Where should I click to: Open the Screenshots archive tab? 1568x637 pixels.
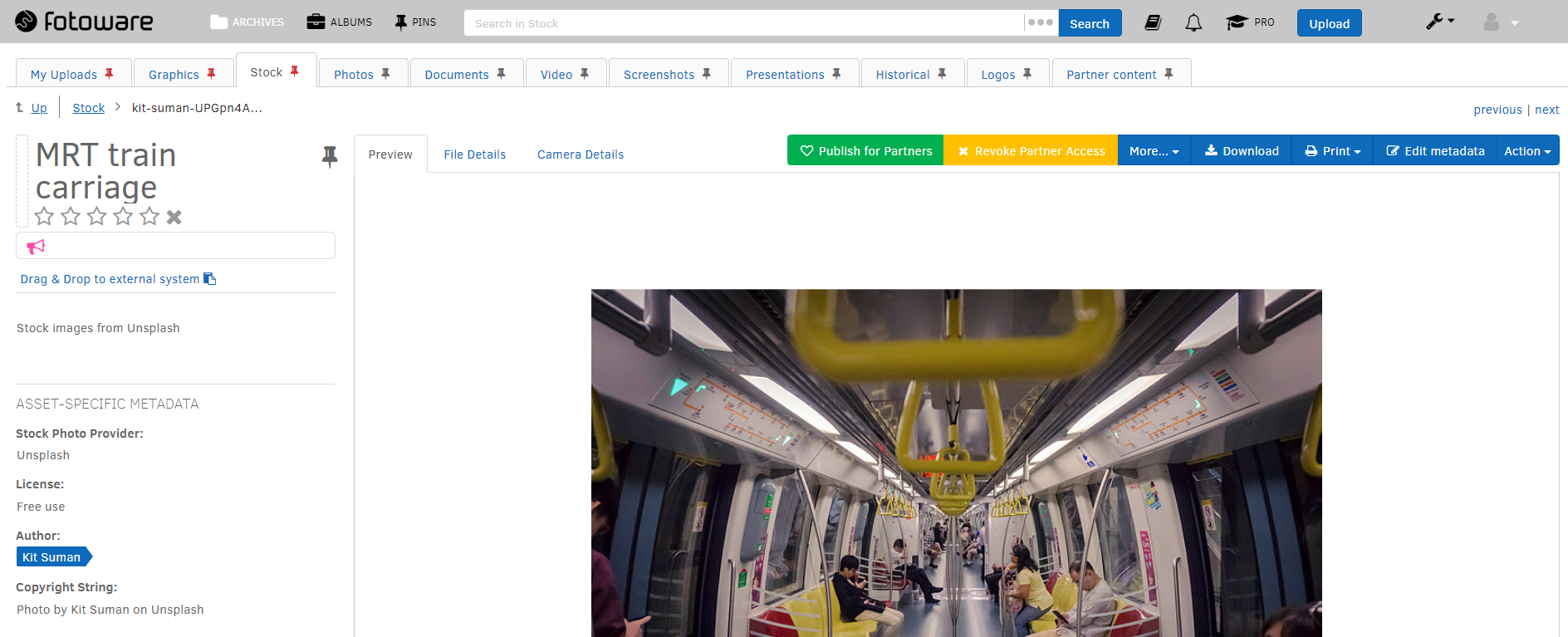click(x=659, y=74)
